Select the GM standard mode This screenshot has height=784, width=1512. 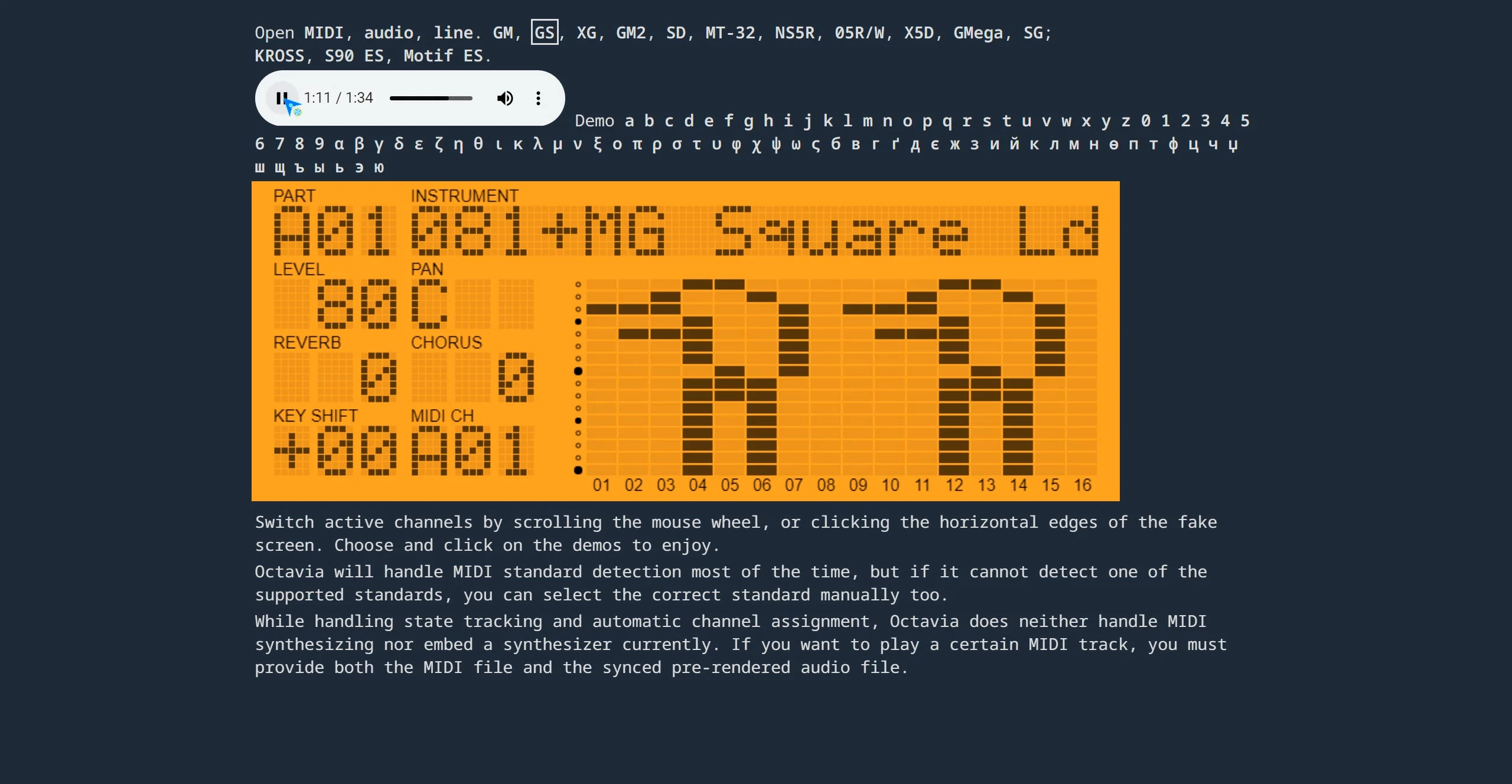pyautogui.click(x=503, y=32)
